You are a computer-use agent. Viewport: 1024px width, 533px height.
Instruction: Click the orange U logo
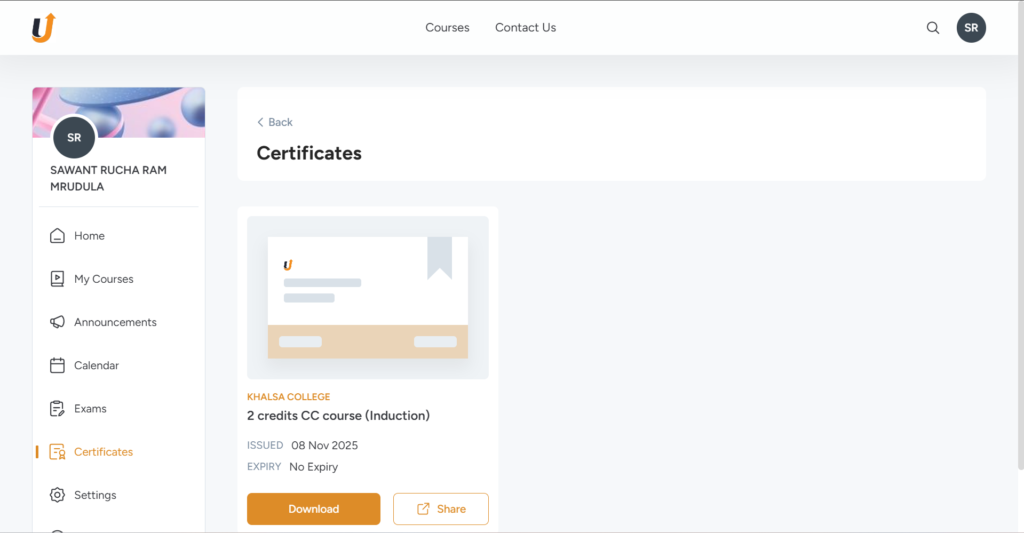(x=43, y=28)
